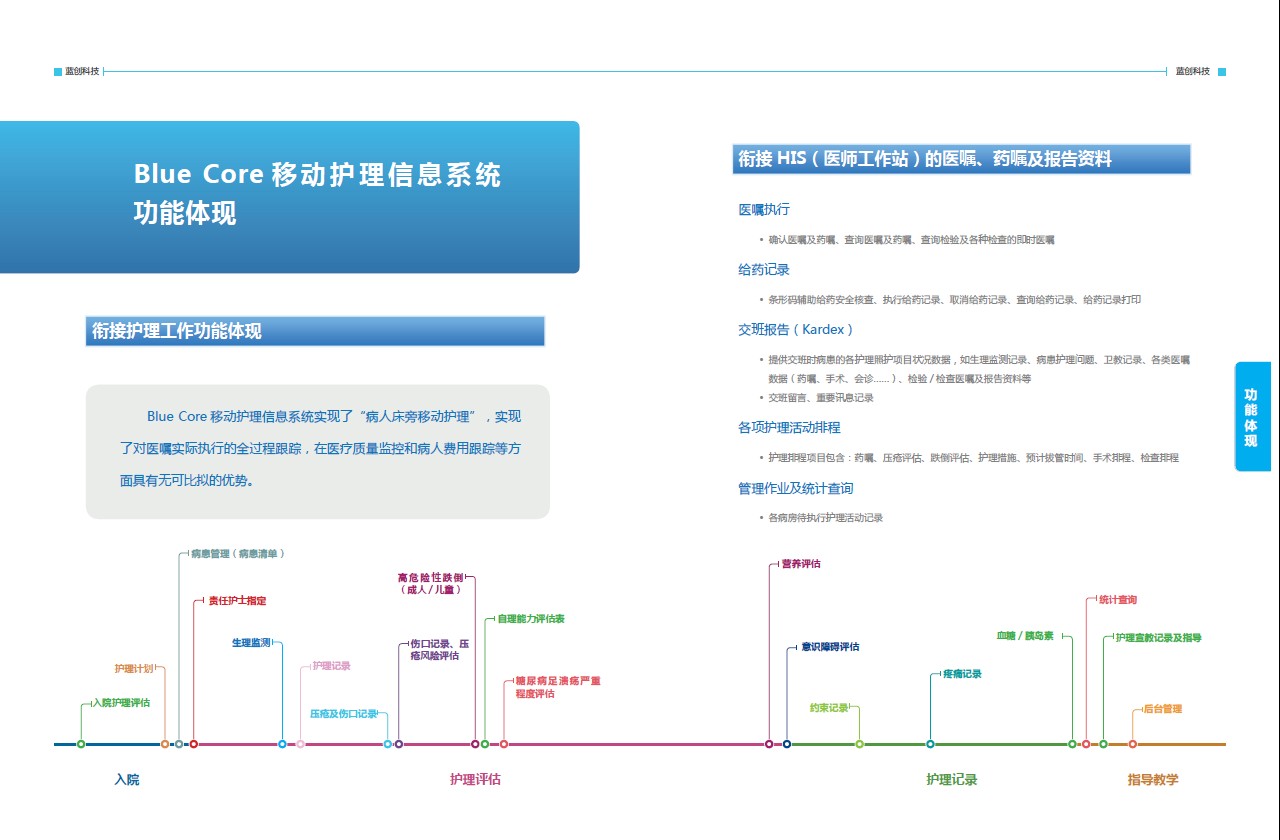
Task: Click the 糖尿病足溃疡严重程度评估 label
Action: 557,687
